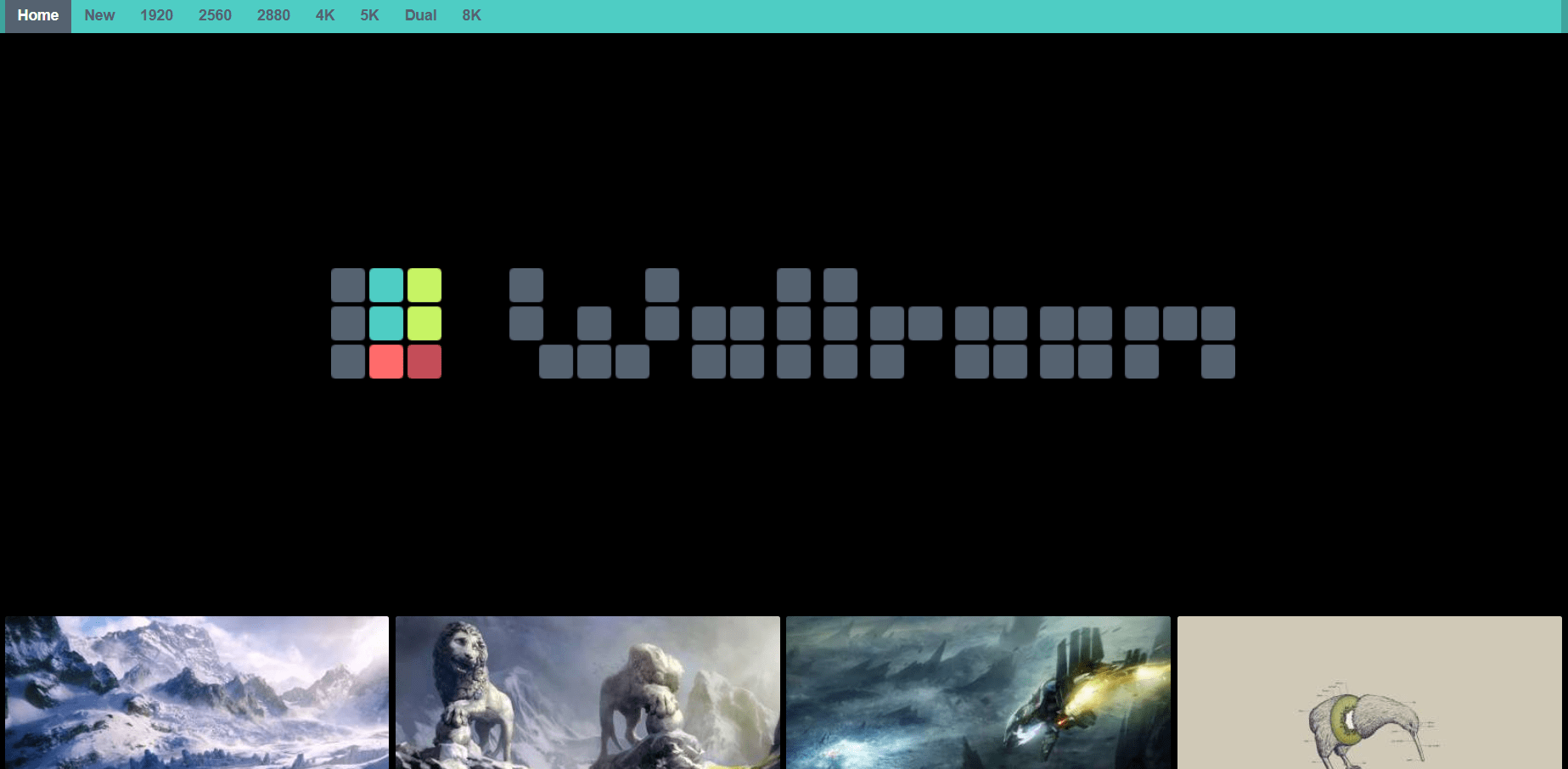This screenshot has height=769, width=1568.
Task: Click the light coral logo square
Action: 386,362
